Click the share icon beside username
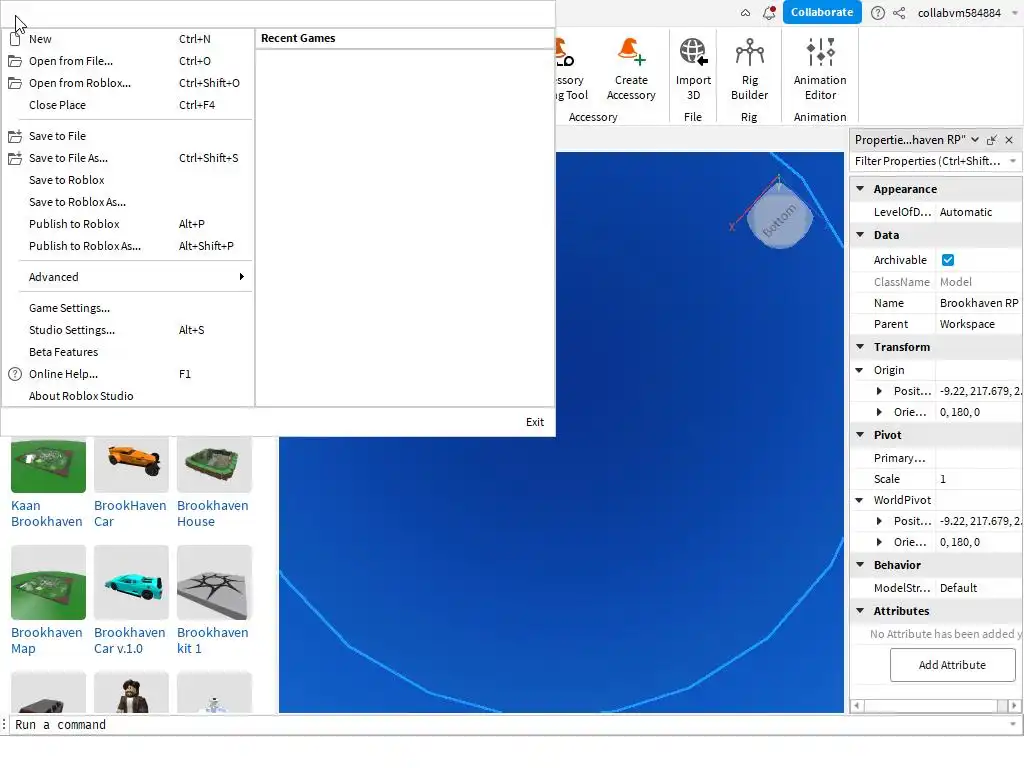Screen dimensions: 1024x768 click(899, 13)
